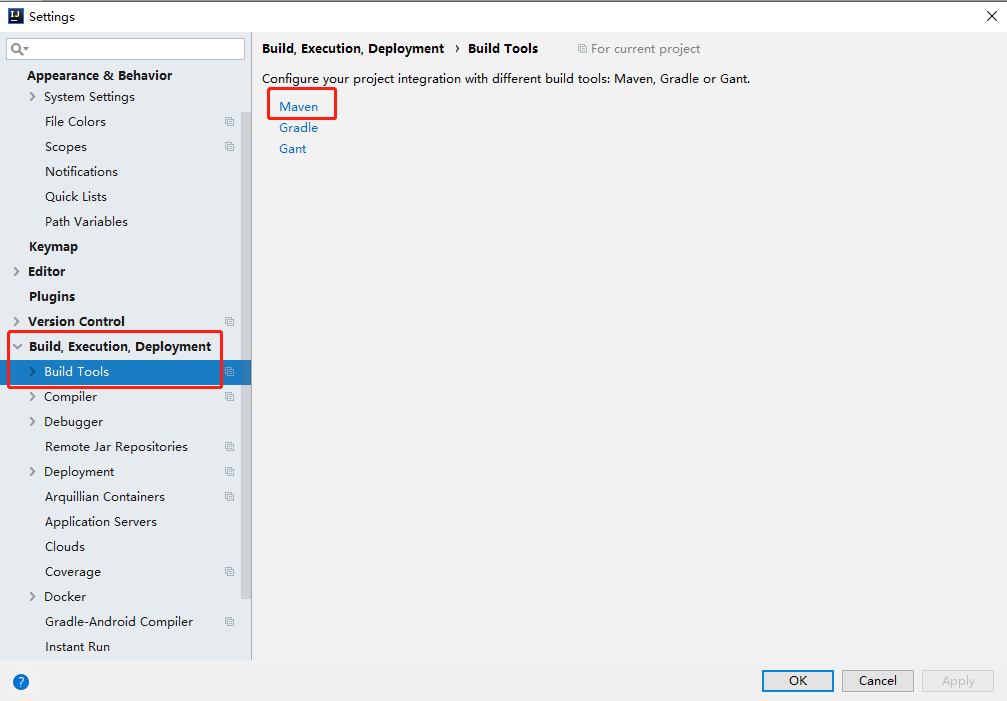Select Notifications setting
1007x701 pixels.
[x=82, y=171]
